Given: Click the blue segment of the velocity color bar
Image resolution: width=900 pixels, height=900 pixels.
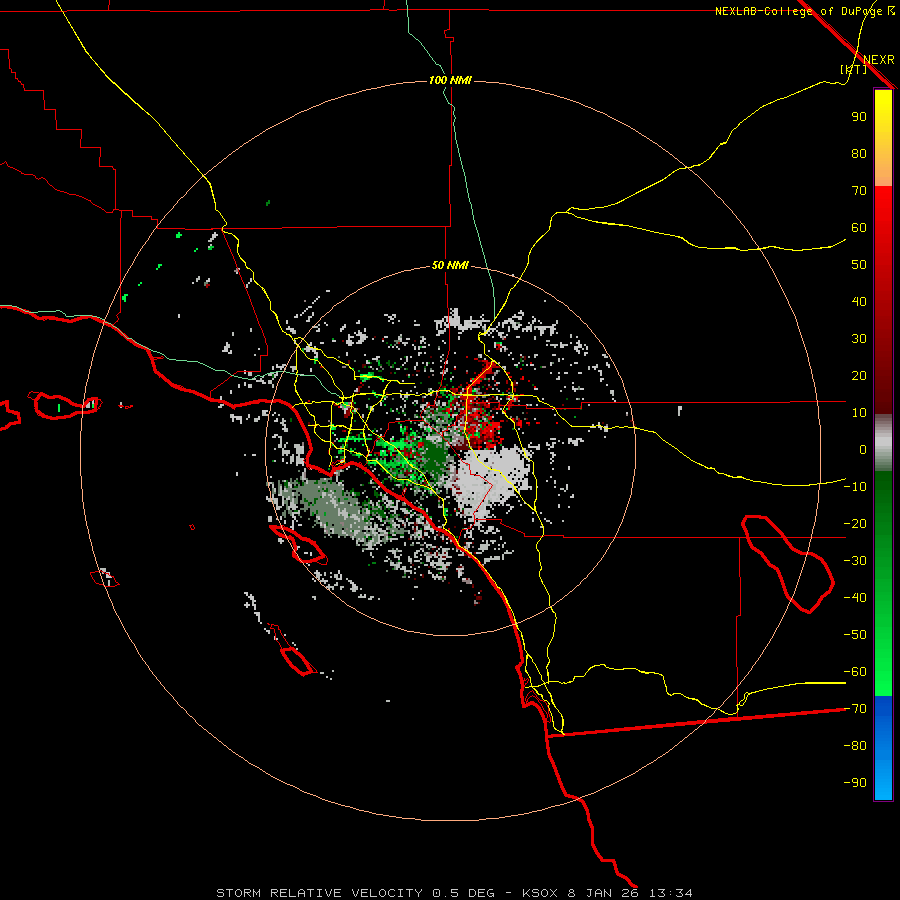Looking at the screenshot, I should 883,748.
